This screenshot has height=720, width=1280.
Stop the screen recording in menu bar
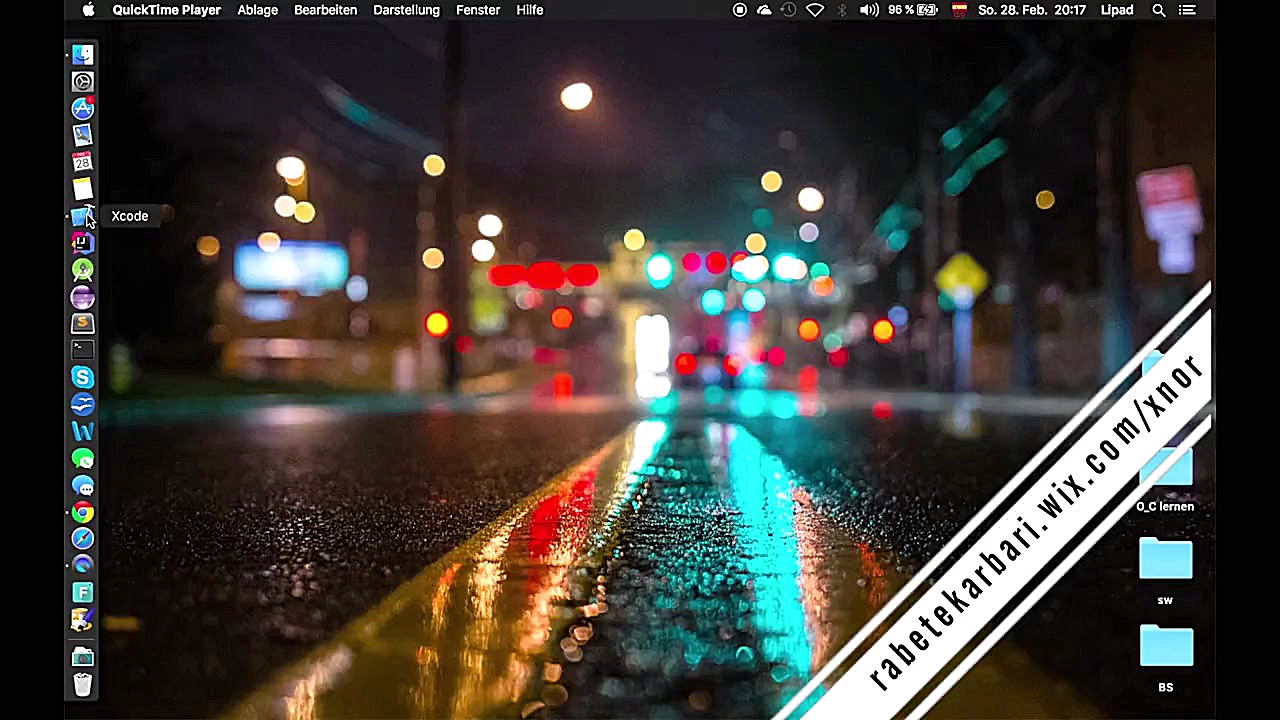point(740,10)
